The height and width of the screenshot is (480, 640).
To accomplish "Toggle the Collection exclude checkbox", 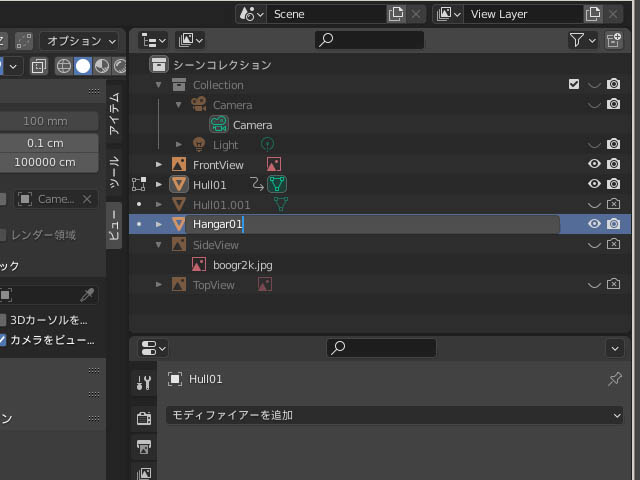I will coord(574,84).
